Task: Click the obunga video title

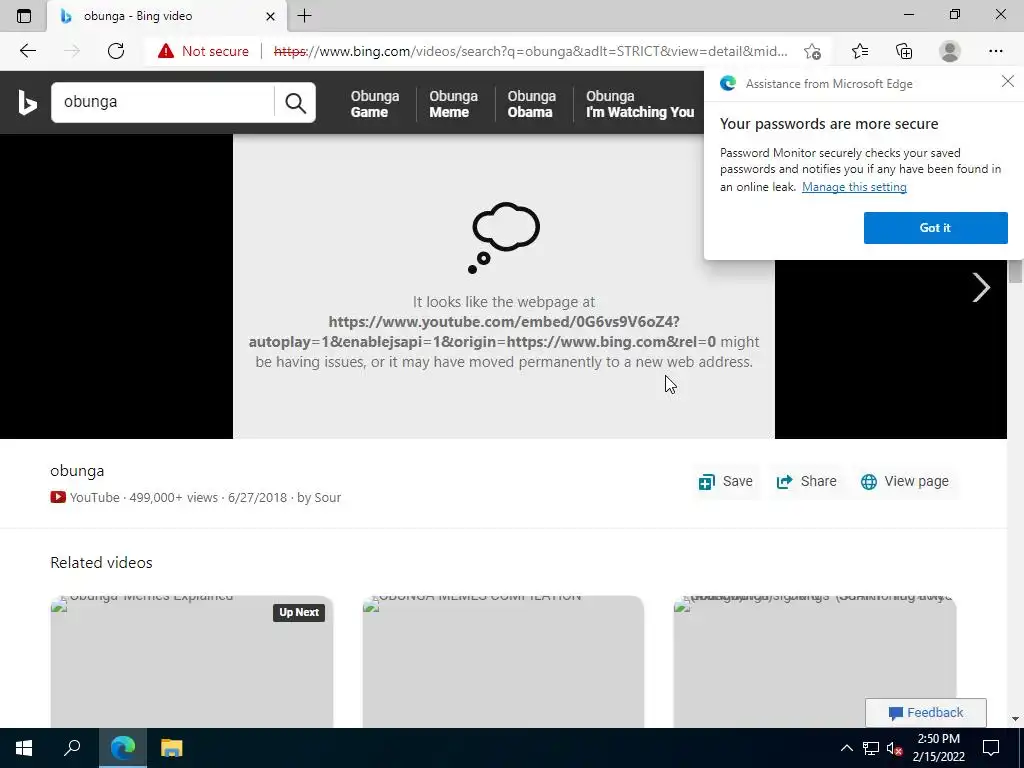Action: point(77,471)
